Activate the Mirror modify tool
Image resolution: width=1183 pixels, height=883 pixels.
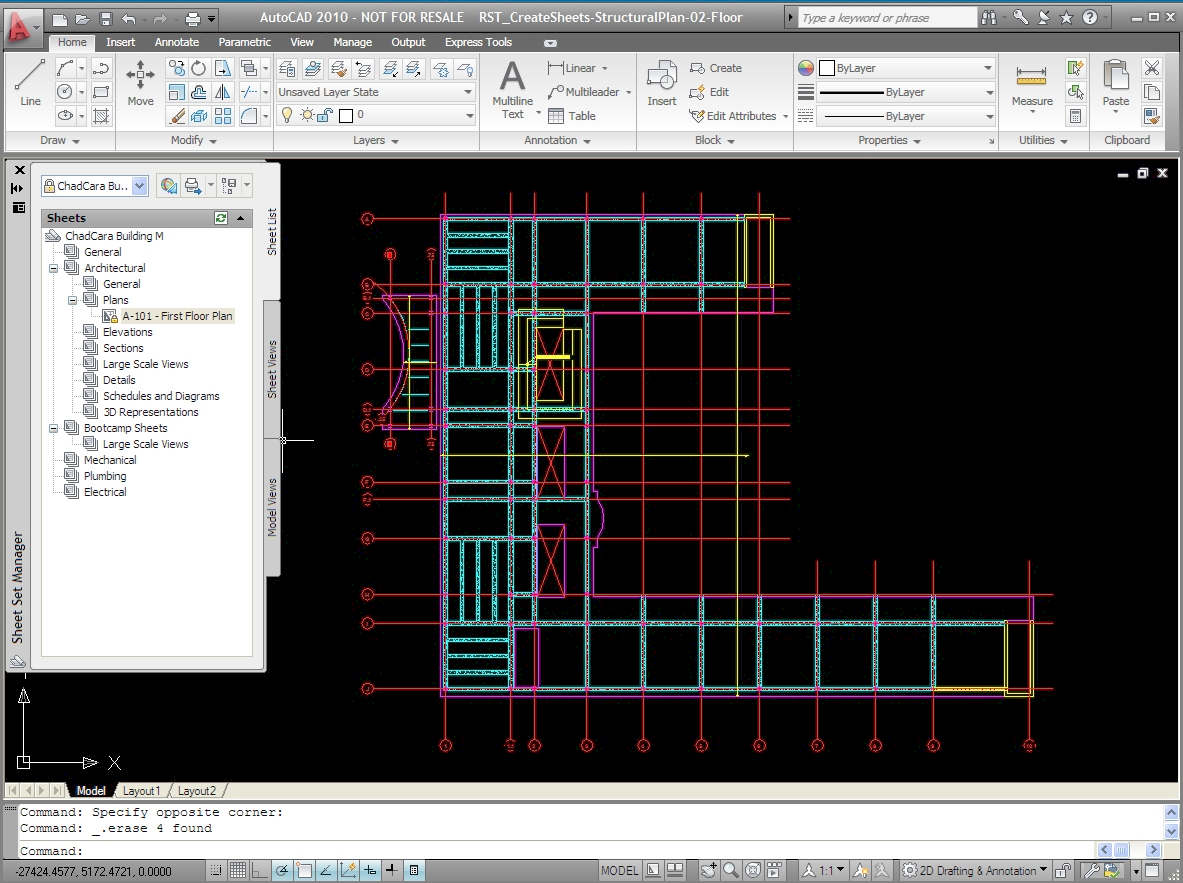click(223, 92)
